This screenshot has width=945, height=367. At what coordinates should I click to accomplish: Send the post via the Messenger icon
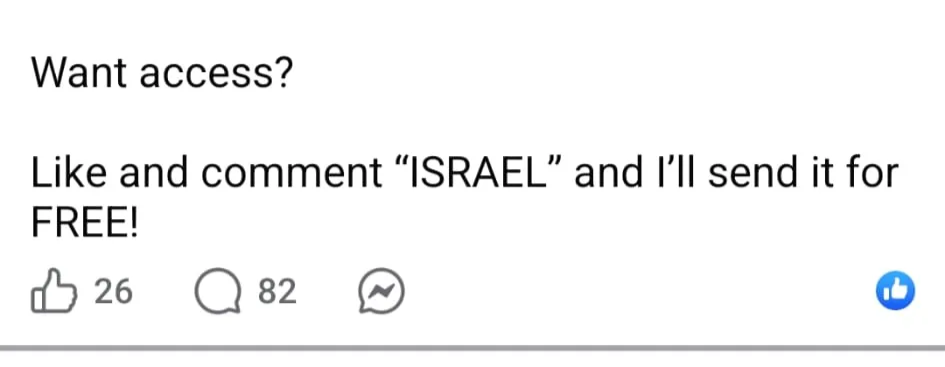pos(381,291)
